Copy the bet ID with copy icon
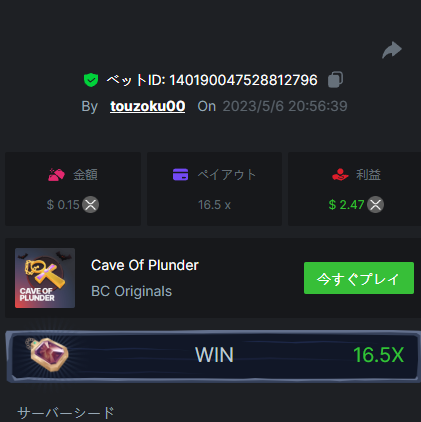This screenshot has height=422, width=421. point(335,80)
